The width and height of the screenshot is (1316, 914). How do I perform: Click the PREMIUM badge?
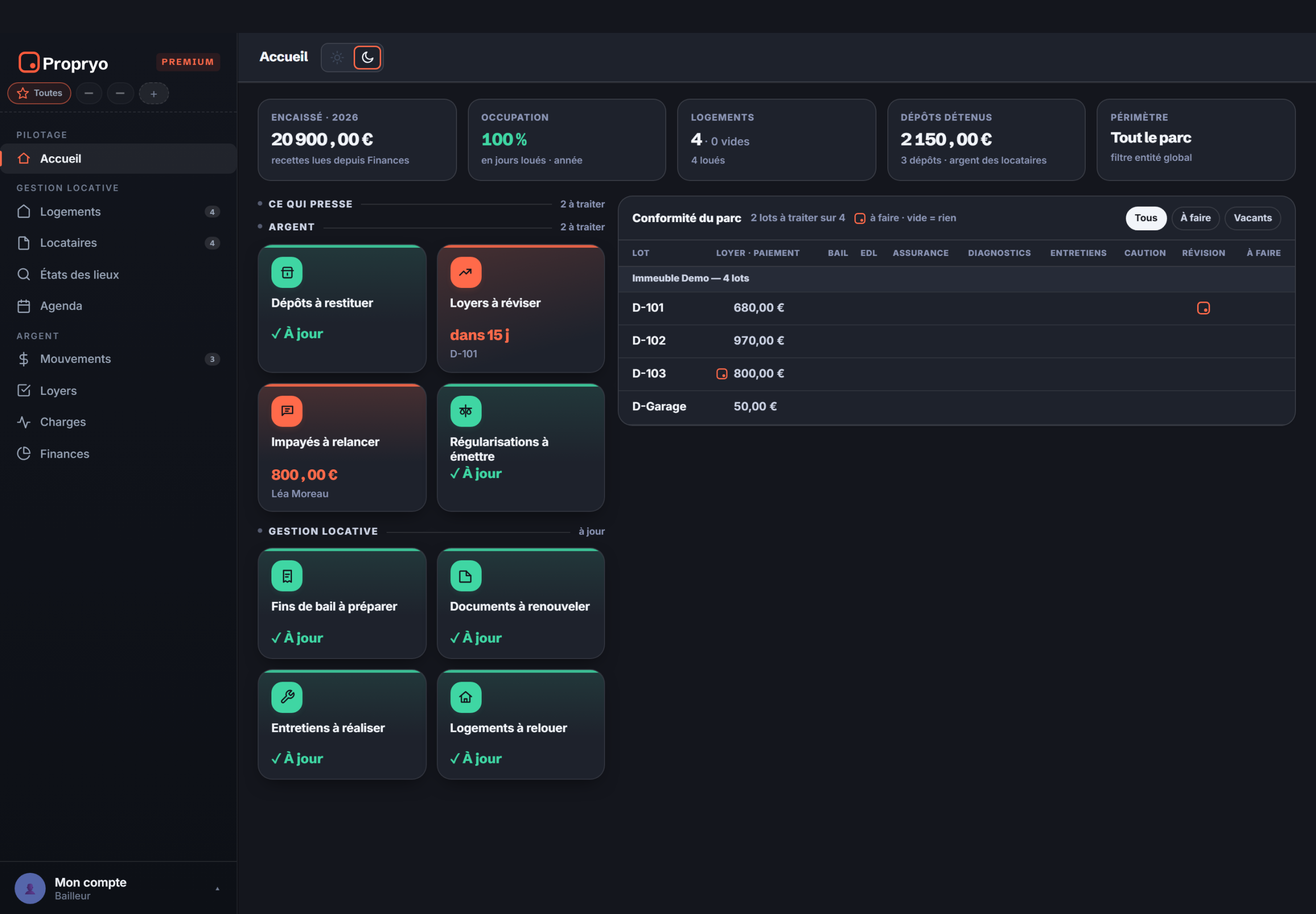(x=188, y=62)
